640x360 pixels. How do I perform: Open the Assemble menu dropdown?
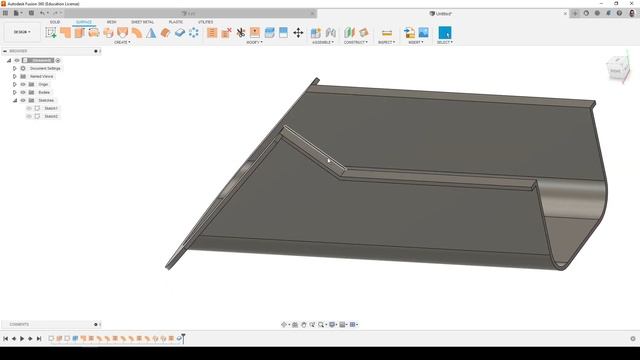pyautogui.click(x=323, y=42)
